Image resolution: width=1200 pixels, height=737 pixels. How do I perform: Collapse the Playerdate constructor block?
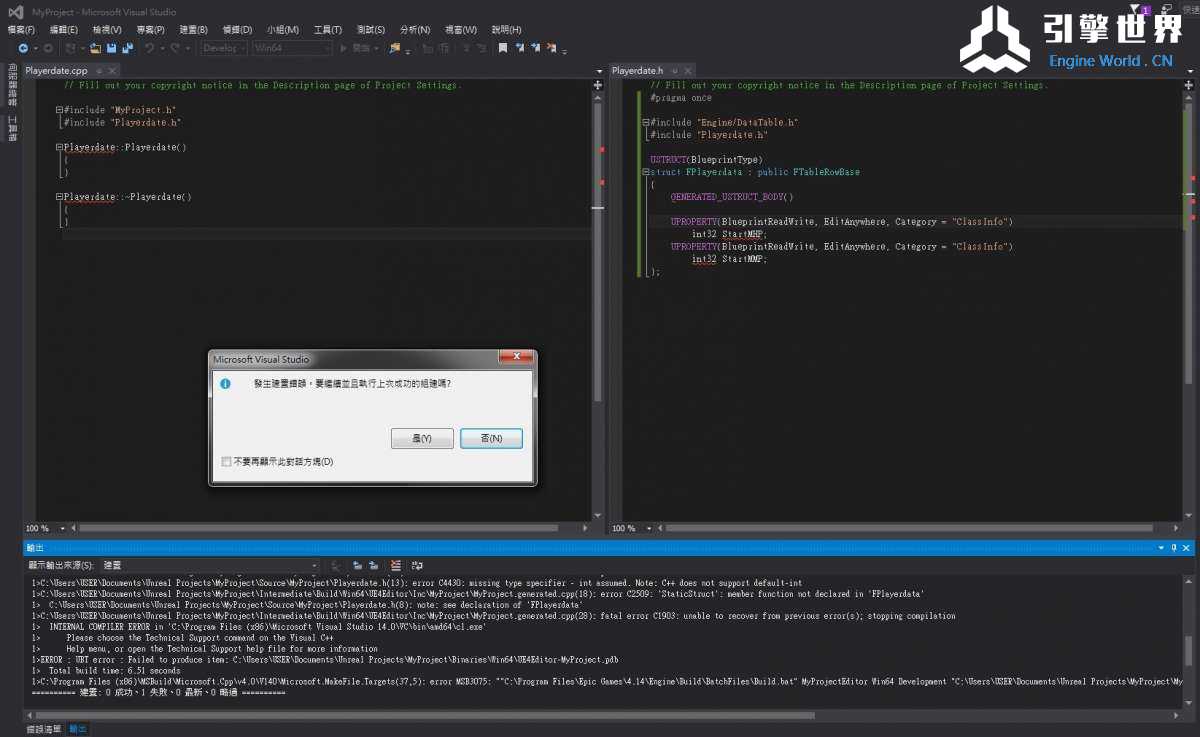pos(59,147)
